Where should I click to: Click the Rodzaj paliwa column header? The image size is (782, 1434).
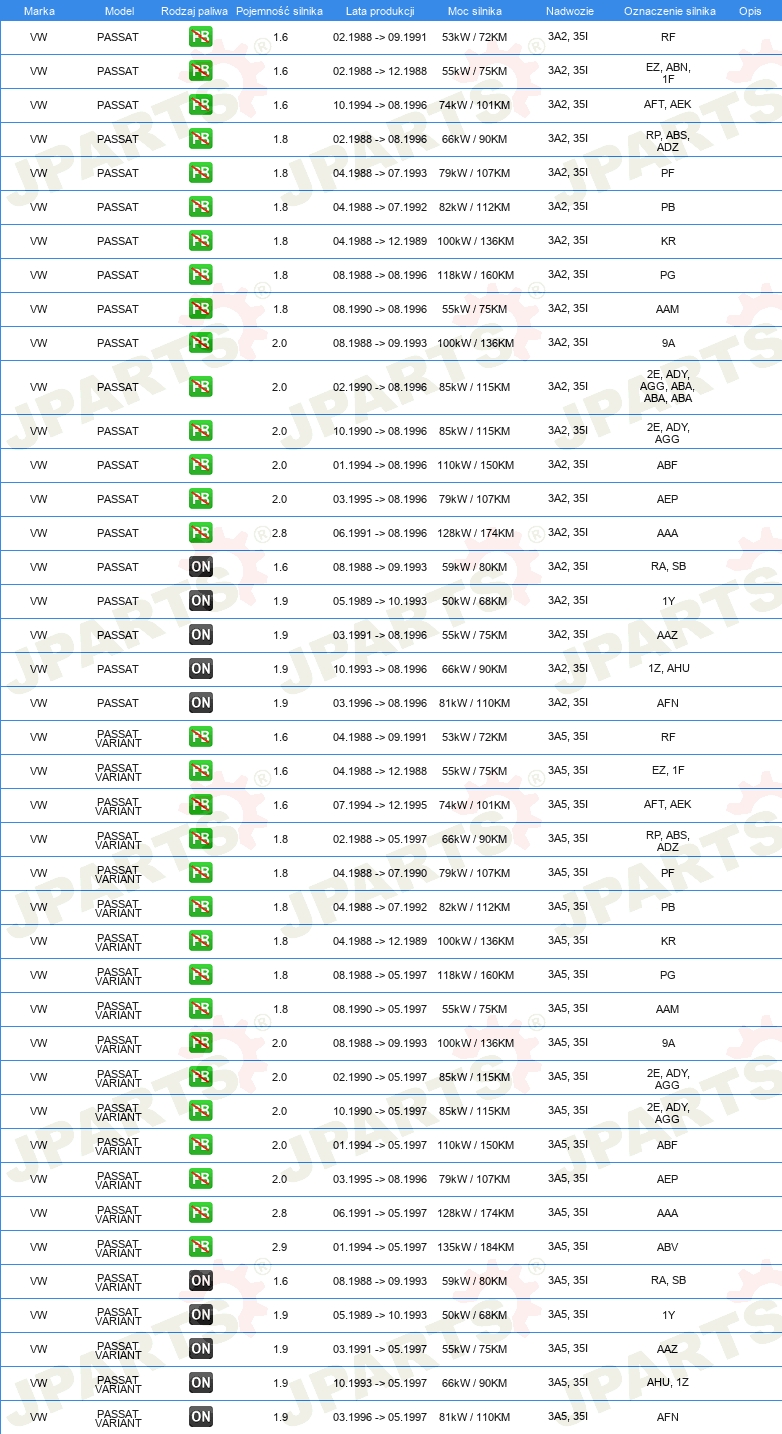click(x=195, y=11)
